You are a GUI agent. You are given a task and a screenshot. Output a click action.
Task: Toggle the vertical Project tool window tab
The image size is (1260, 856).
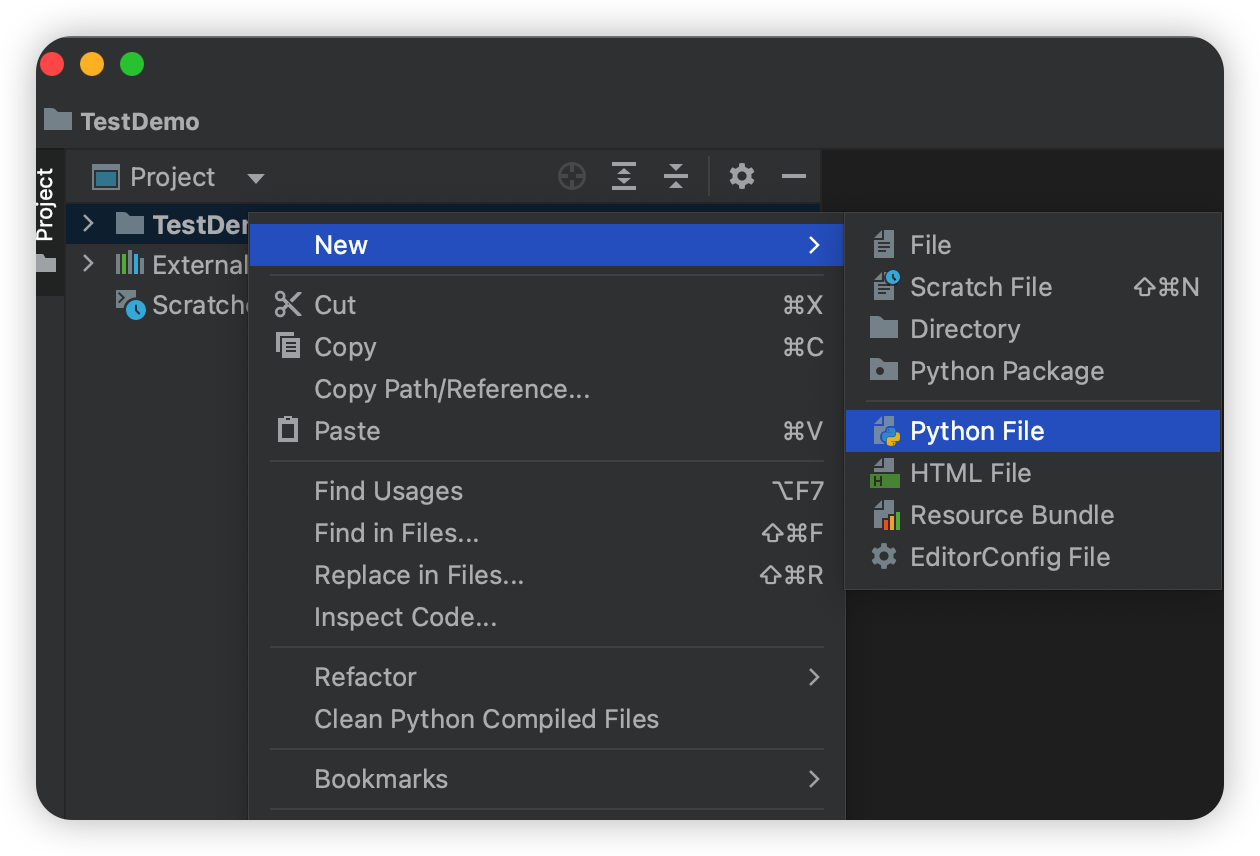tap(46, 205)
